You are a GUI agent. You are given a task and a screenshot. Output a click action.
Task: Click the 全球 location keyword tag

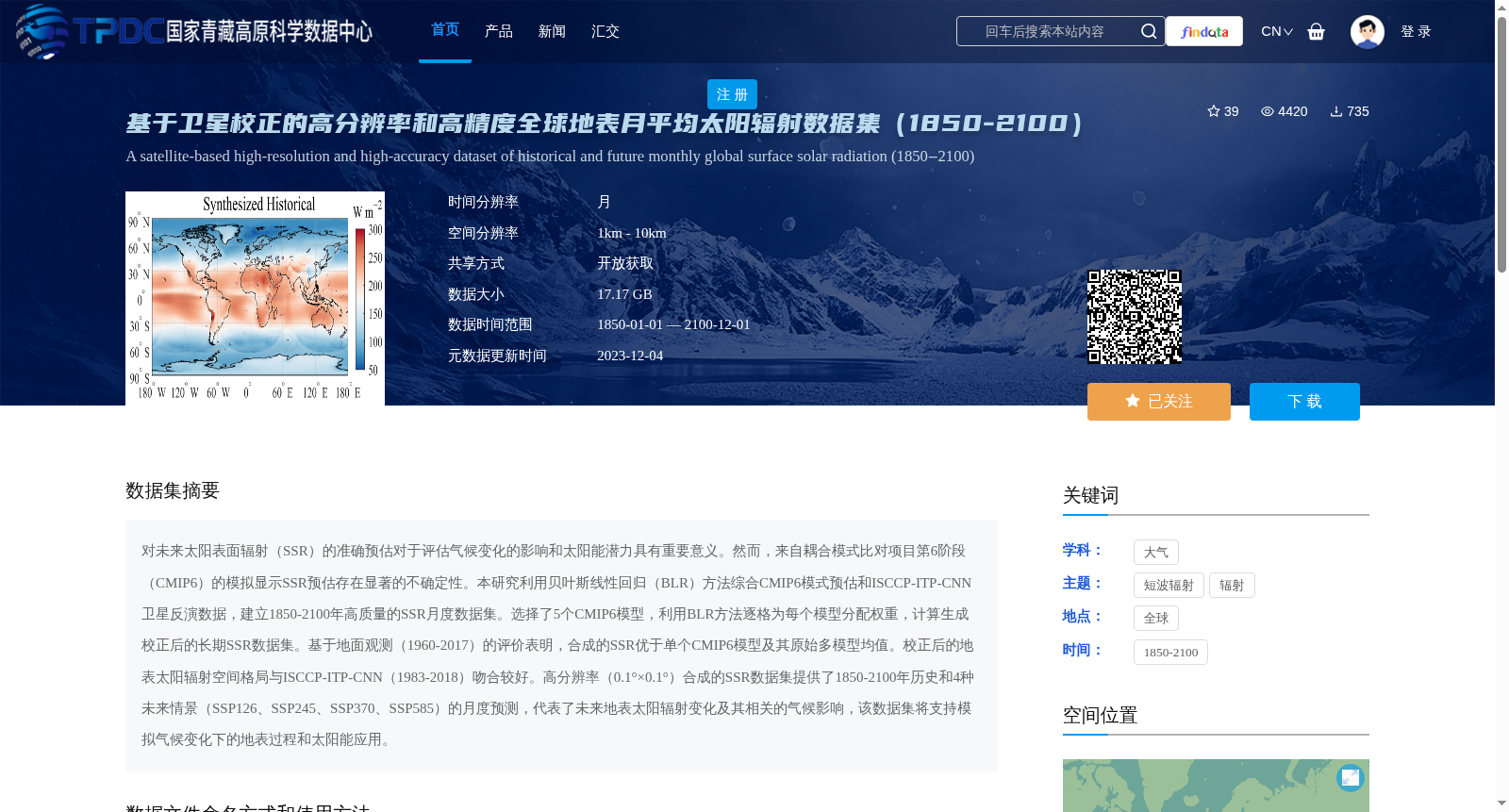(1156, 619)
